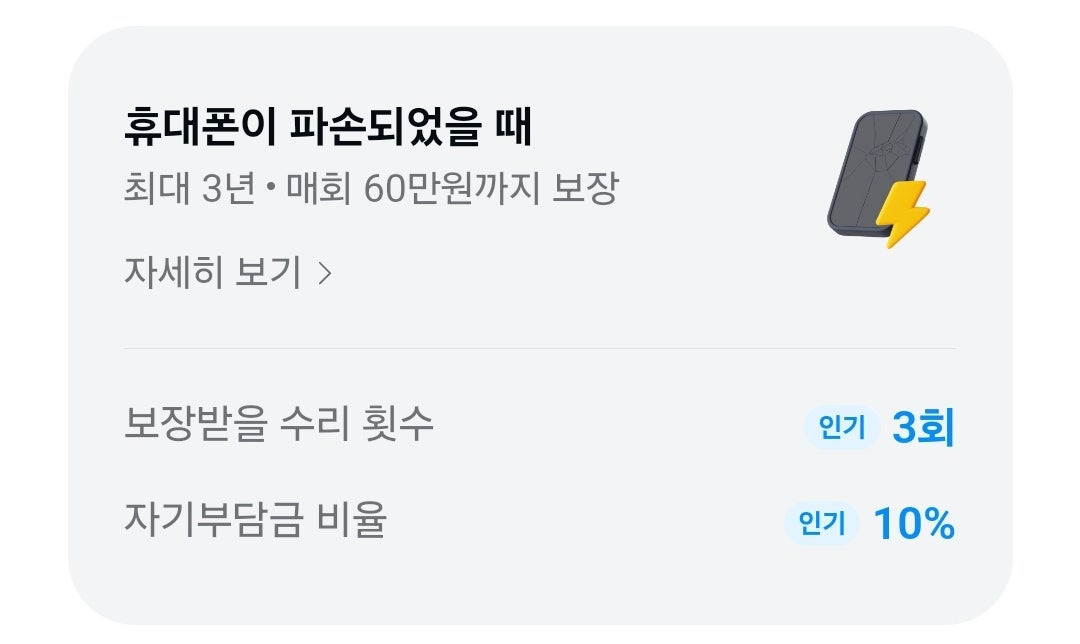Open the 3회 repair count selector
Viewport: 1080px width, 644px height.
pos(922,428)
